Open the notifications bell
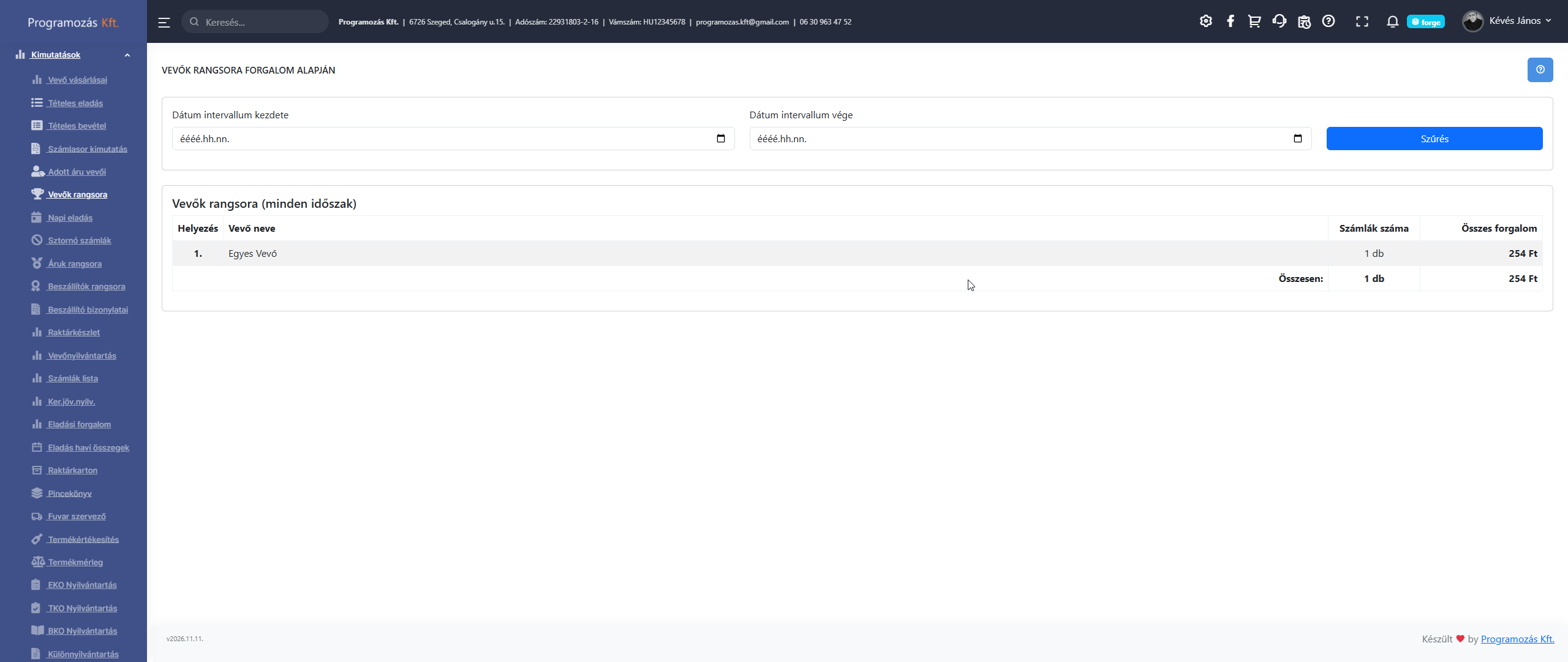 pos(1392,21)
